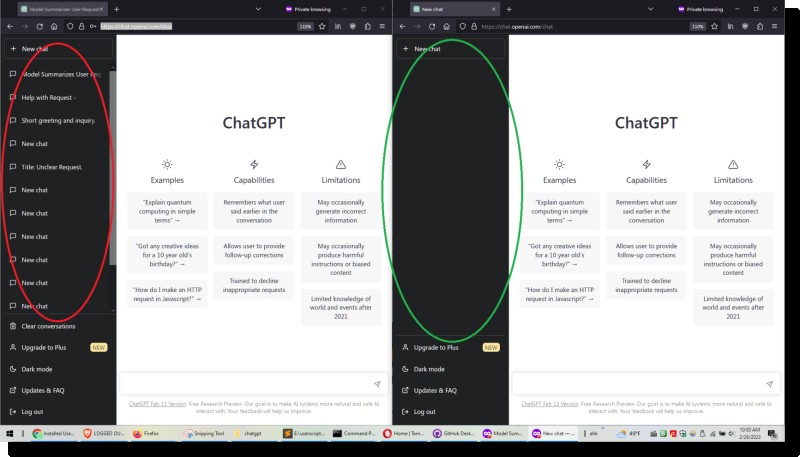Open the Firefox hamburger menu in the left window

point(382,27)
